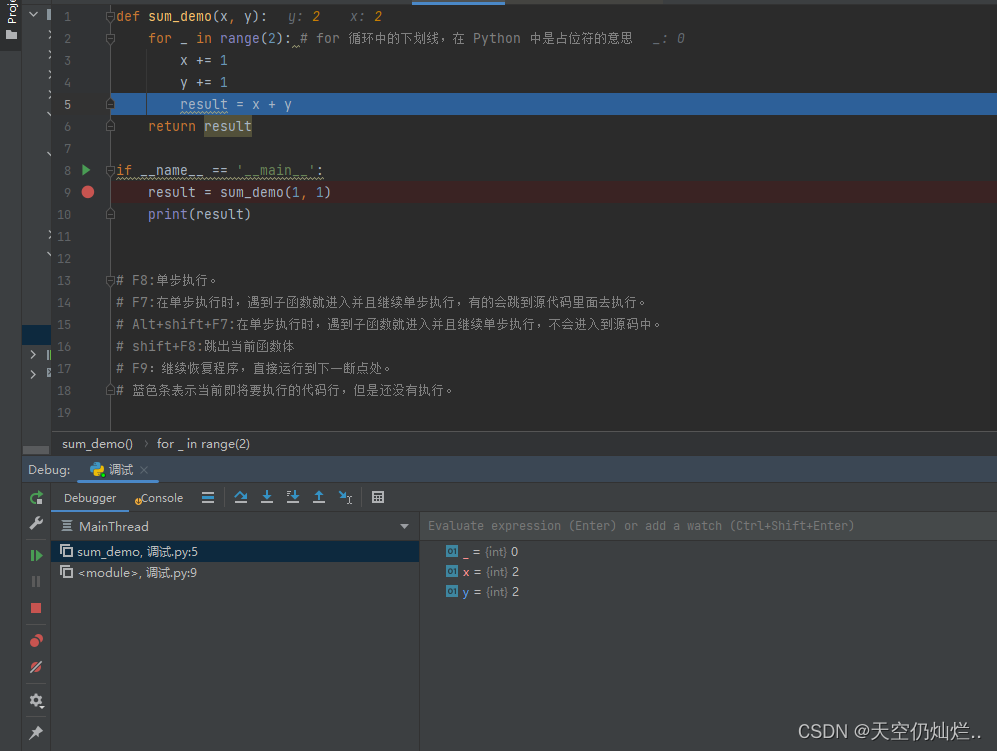
Task: Open the MainThread frames dropdown
Action: pos(404,525)
